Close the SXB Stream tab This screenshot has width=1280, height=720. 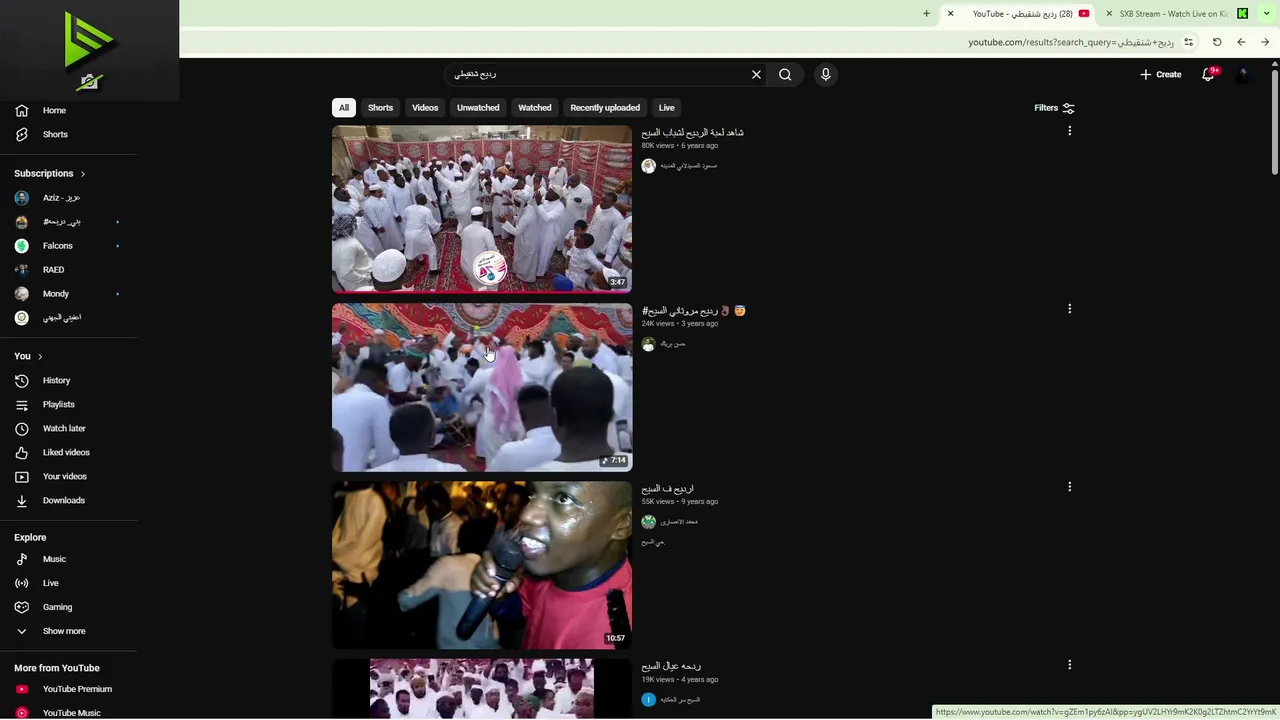(x=1109, y=14)
